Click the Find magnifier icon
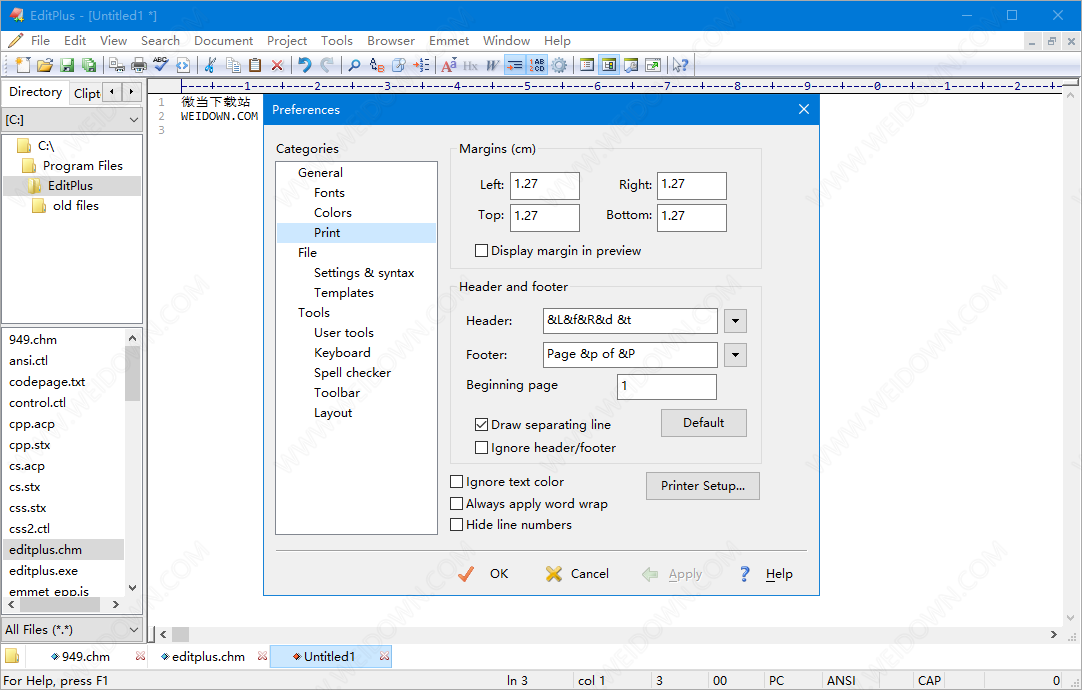This screenshot has width=1082, height=690. [x=354, y=65]
